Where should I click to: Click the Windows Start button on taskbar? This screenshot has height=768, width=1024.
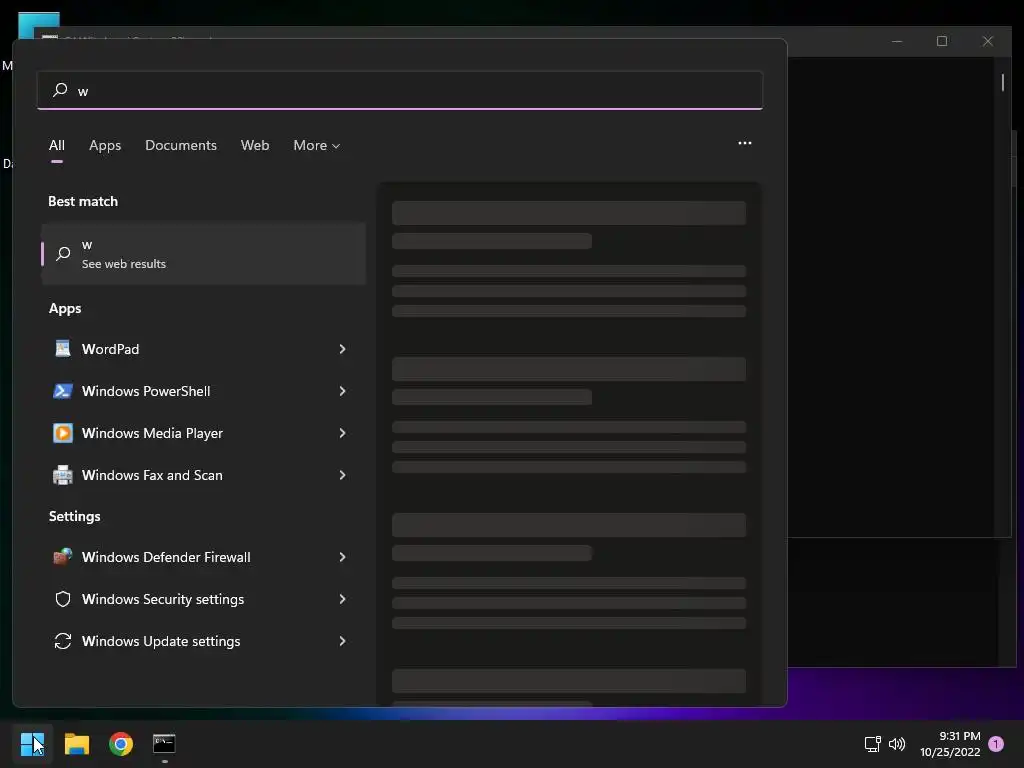point(33,744)
